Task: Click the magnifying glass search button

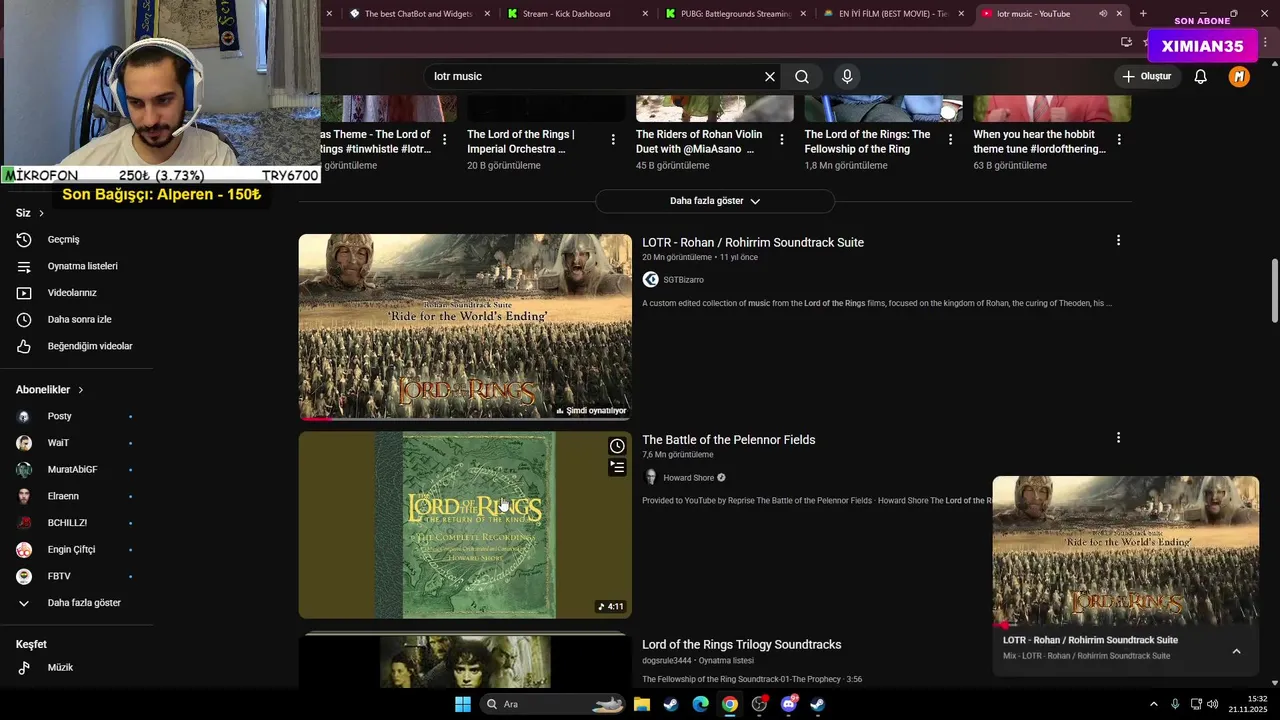Action: [802, 76]
